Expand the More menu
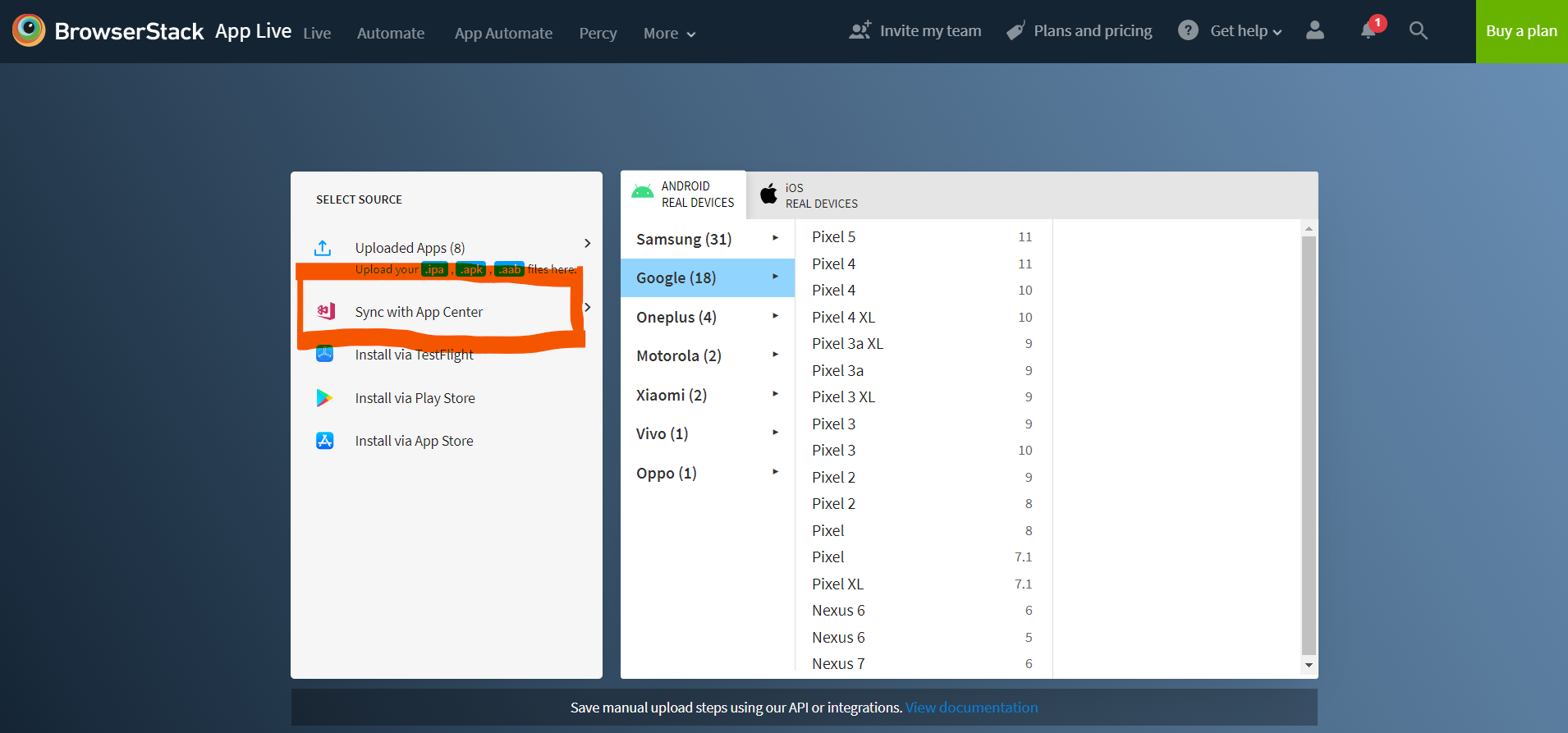This screenshot has width=1568, height=733. click(669, 33)
